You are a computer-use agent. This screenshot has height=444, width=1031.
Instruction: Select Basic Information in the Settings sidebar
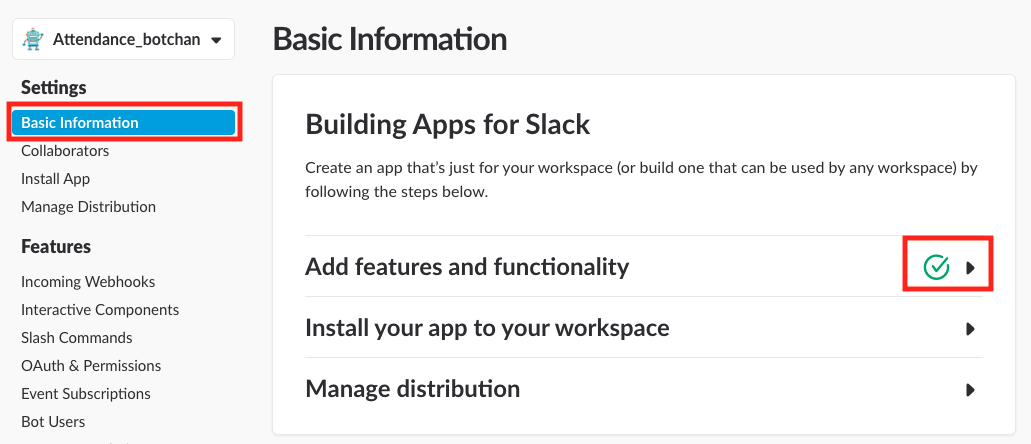tap(80, 123)
